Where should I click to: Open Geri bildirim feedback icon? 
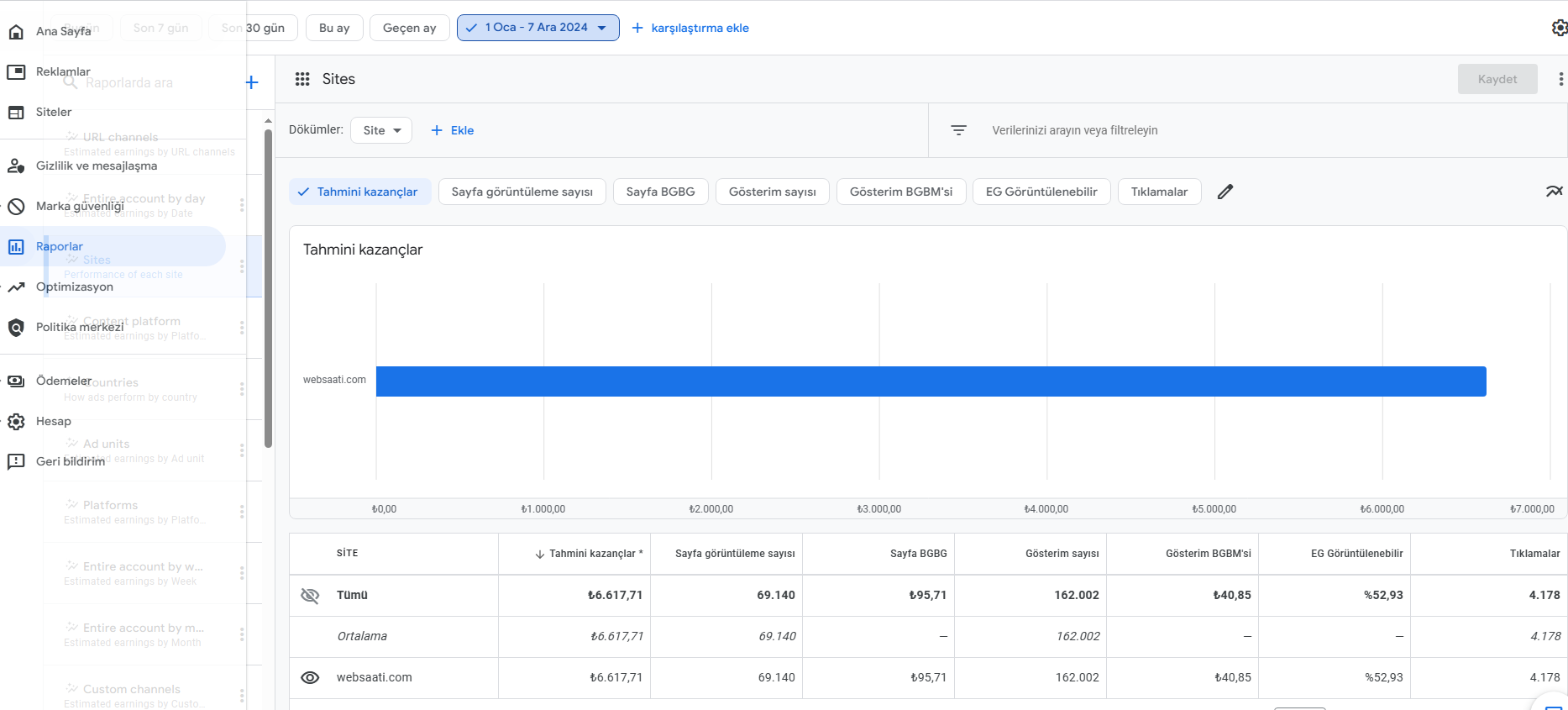[x=16, y=462]
